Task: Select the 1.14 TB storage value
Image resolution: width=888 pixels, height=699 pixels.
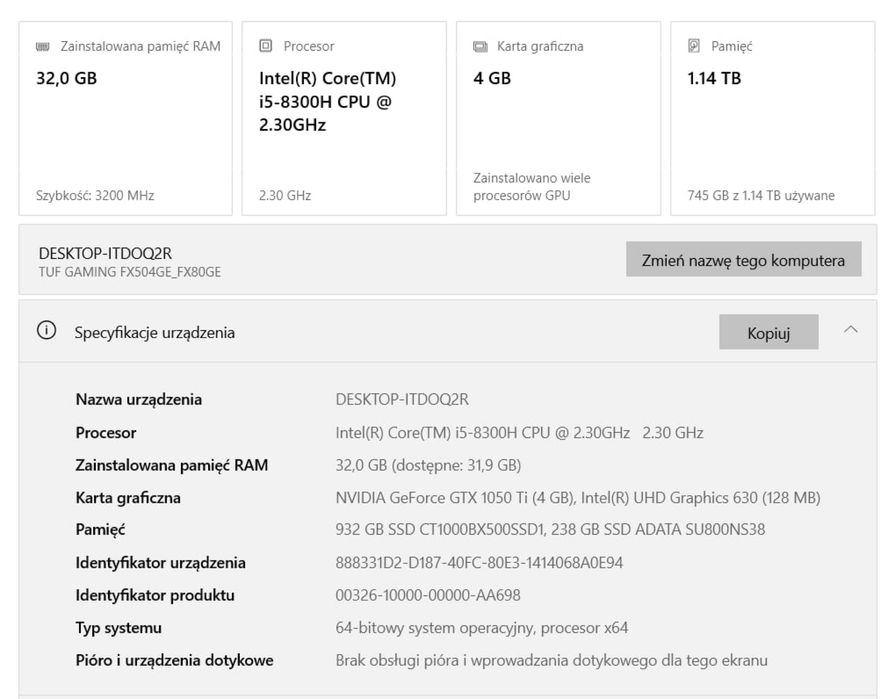Action: pyautogui.click(x=714, y=78)
